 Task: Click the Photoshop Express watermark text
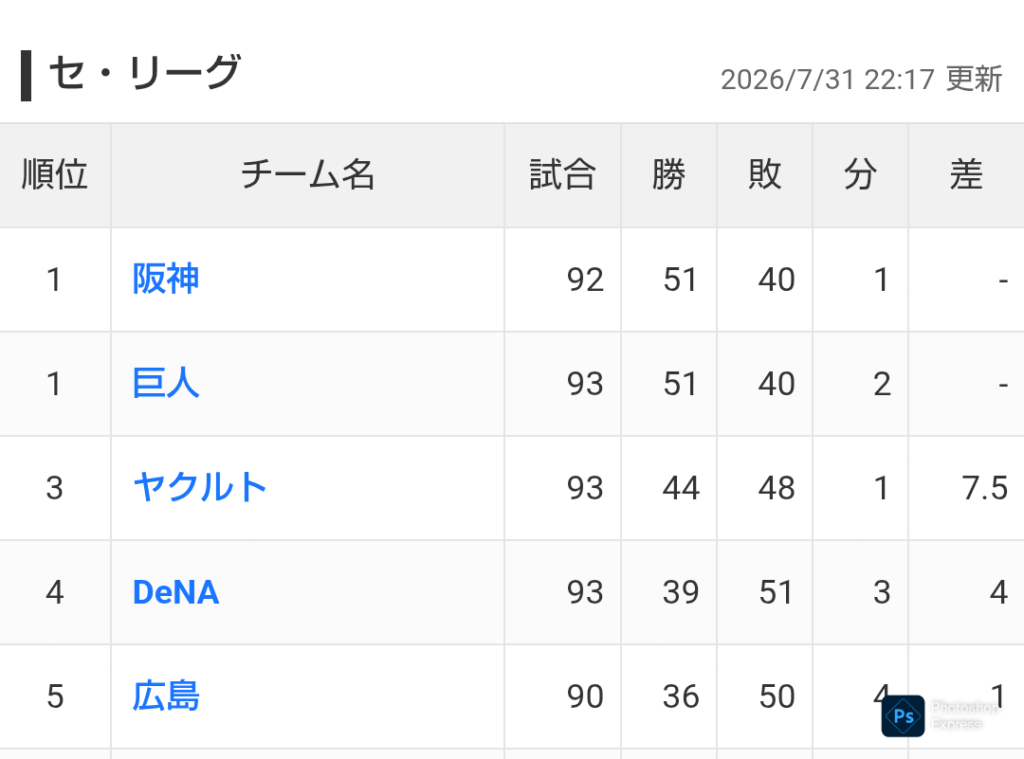(x=965, y=716)
